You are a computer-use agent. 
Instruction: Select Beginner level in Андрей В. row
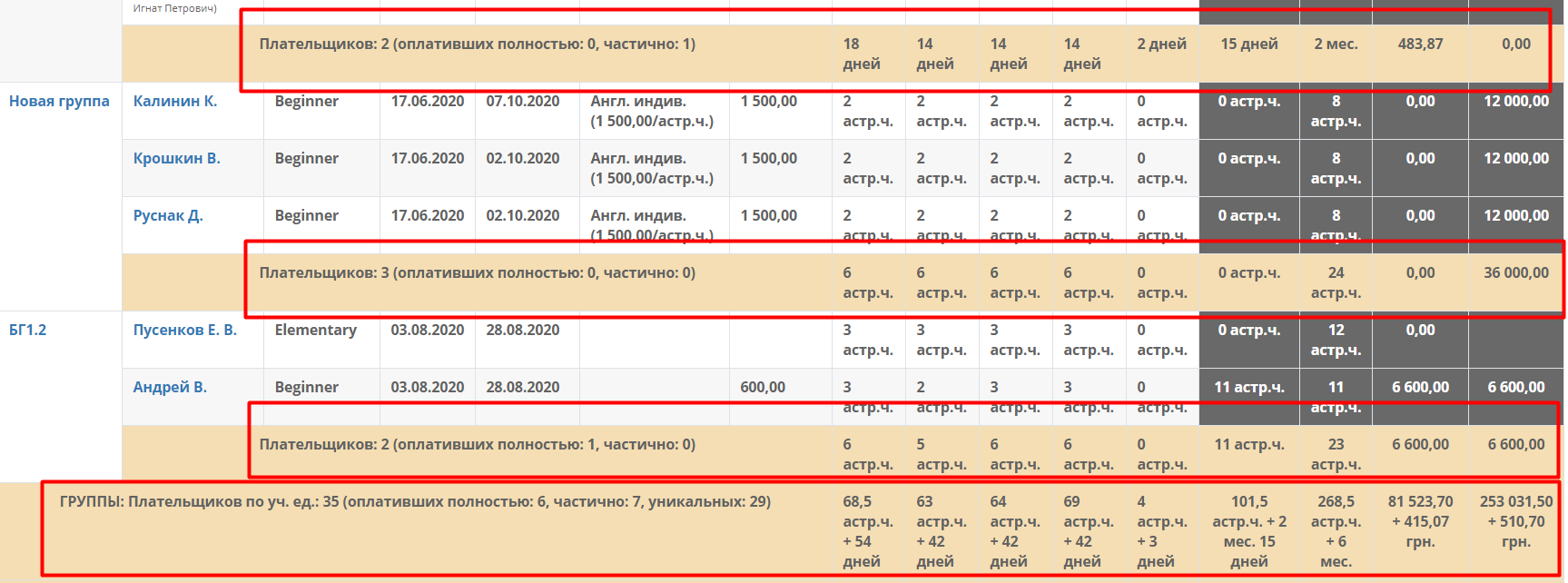(307, 387)
